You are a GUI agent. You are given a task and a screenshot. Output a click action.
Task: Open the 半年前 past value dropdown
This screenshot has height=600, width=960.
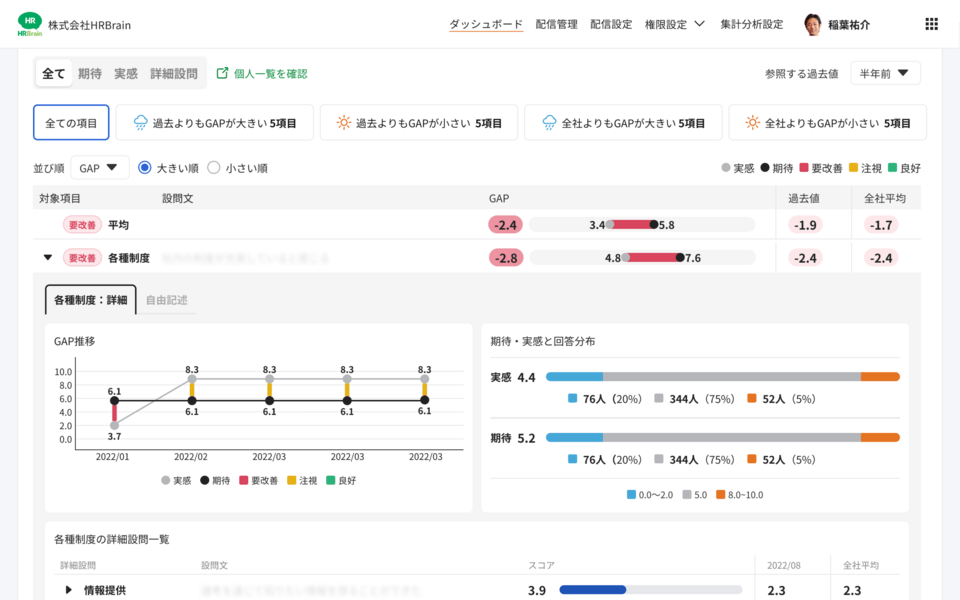pyautogui.click(x=884, y=72)
